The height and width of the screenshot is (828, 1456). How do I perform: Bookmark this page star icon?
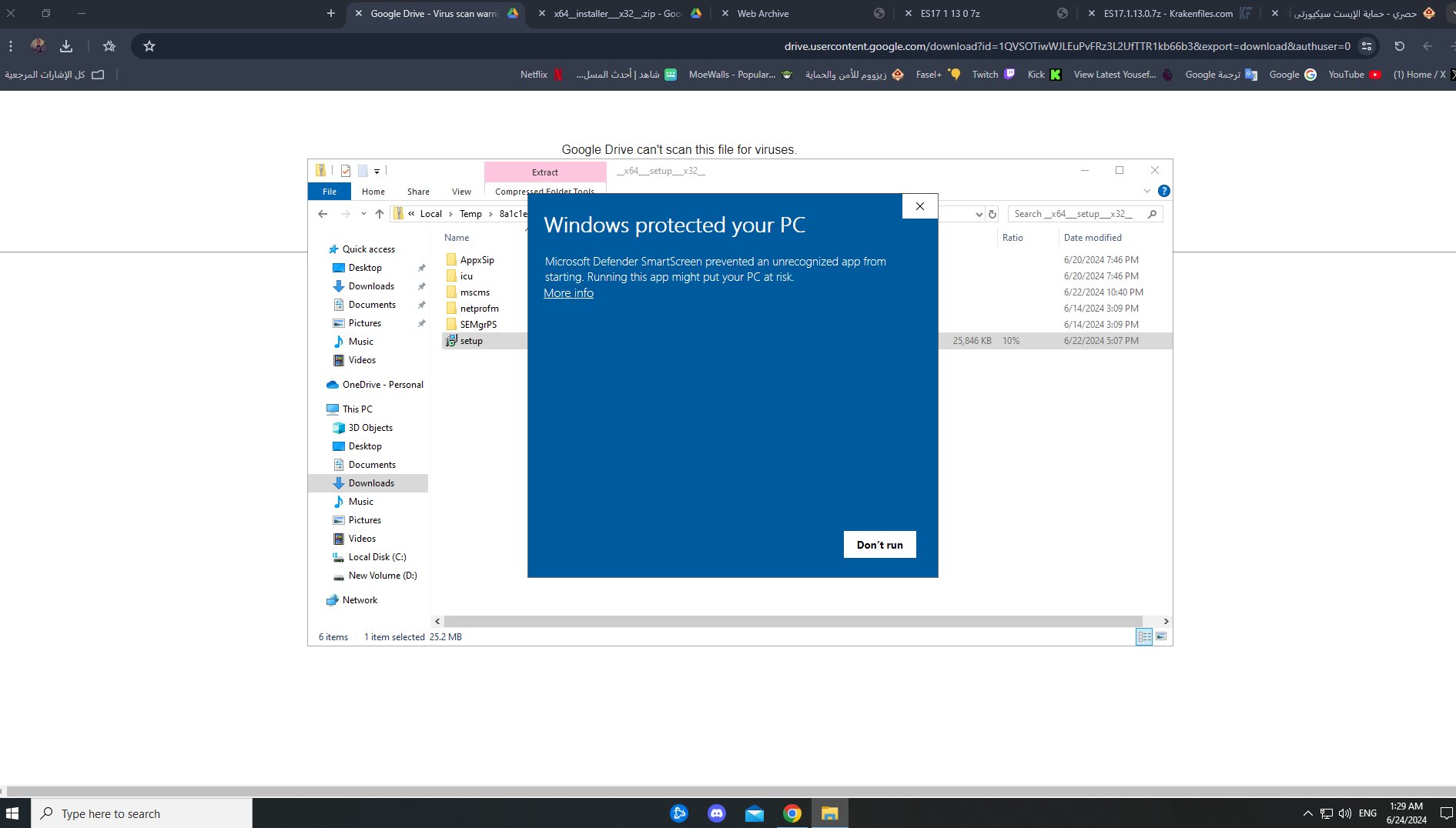149,46
